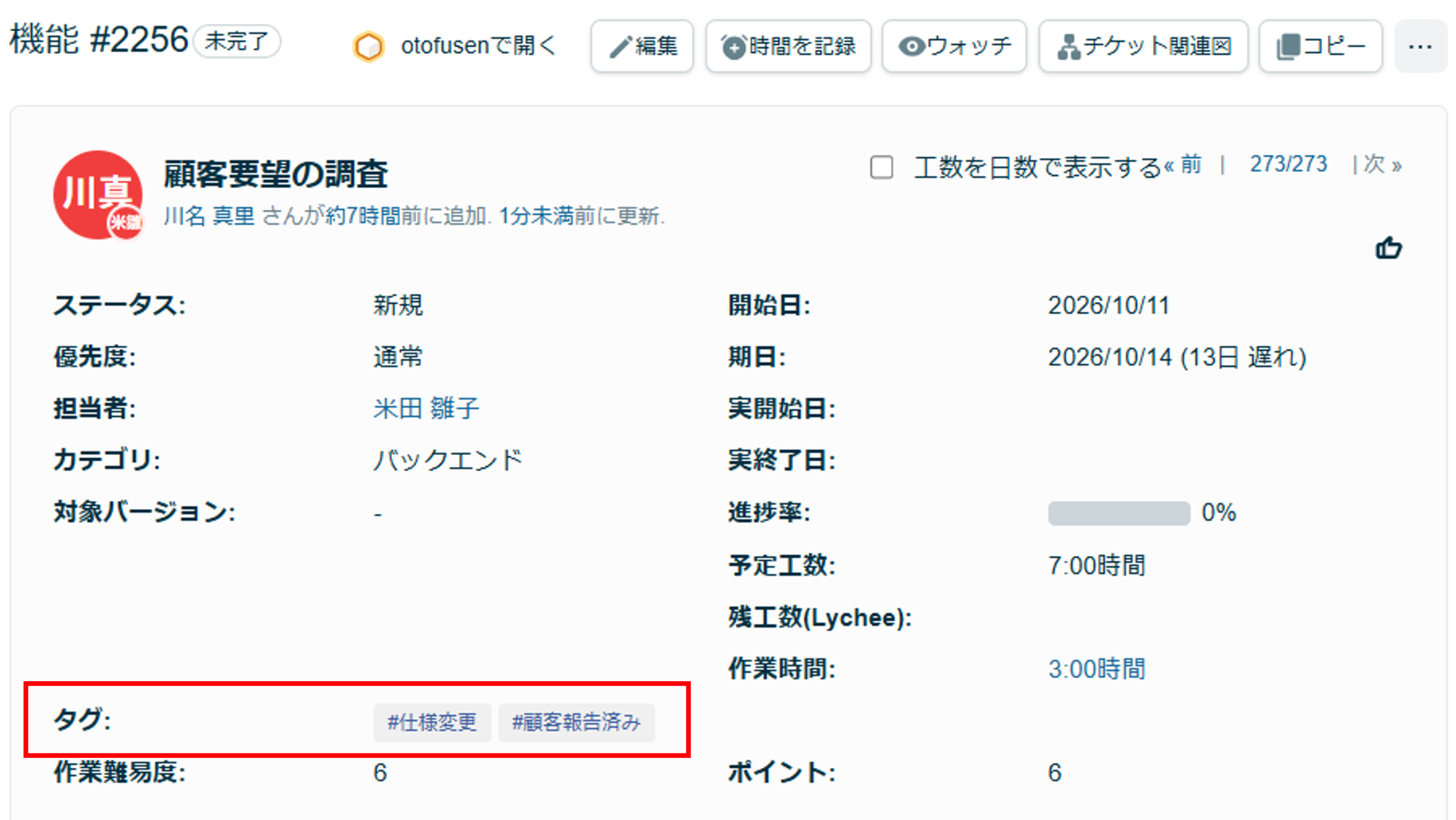Click the #顧客報告済み tag

pyautogui.click(x=577, y=723)
